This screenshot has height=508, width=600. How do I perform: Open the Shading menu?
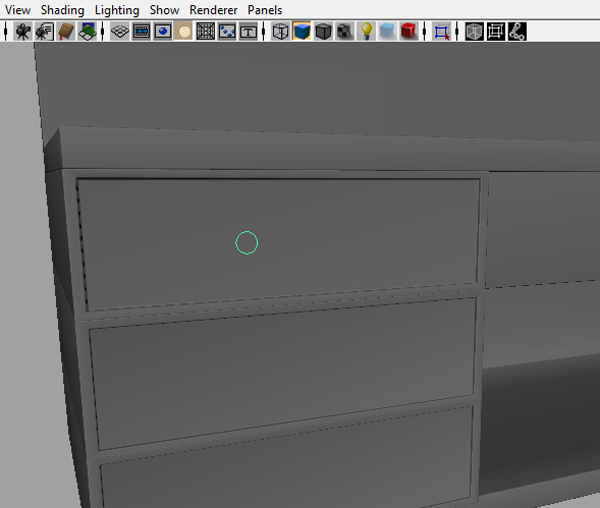click(x=62, y=10)
